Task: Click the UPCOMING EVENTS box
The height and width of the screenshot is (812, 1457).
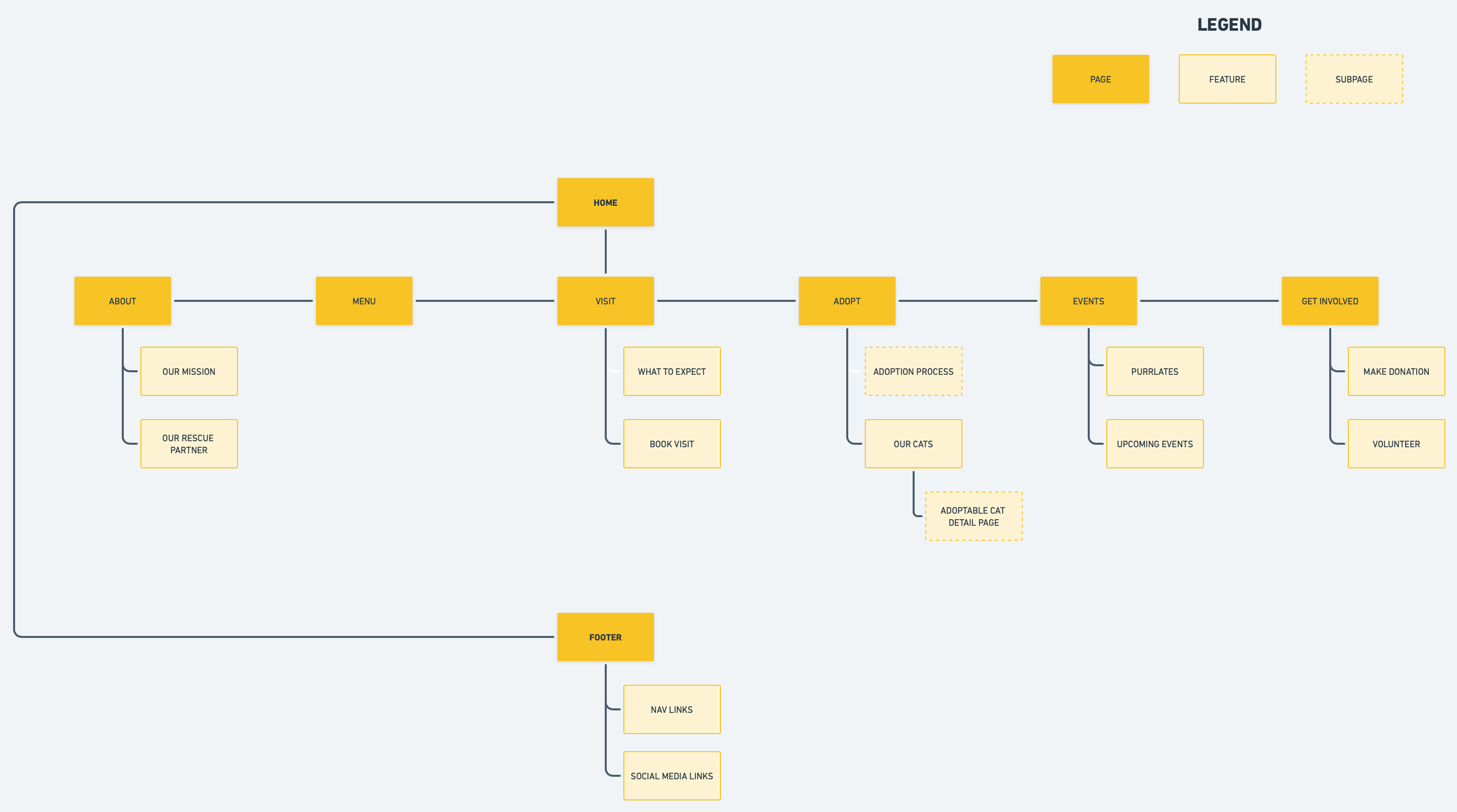Action: point(1155,444)
